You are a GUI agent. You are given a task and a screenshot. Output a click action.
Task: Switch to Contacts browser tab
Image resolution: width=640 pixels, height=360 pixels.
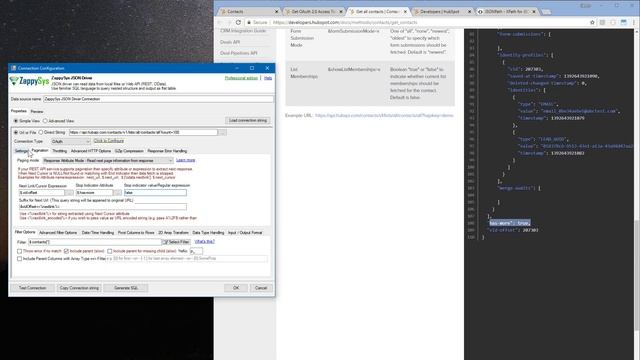[247, 12]
